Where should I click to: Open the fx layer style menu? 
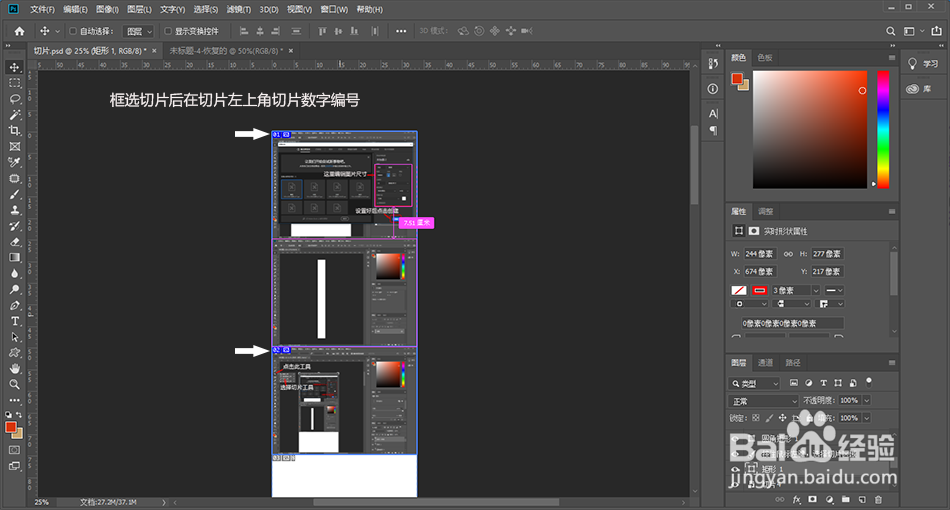796,500
